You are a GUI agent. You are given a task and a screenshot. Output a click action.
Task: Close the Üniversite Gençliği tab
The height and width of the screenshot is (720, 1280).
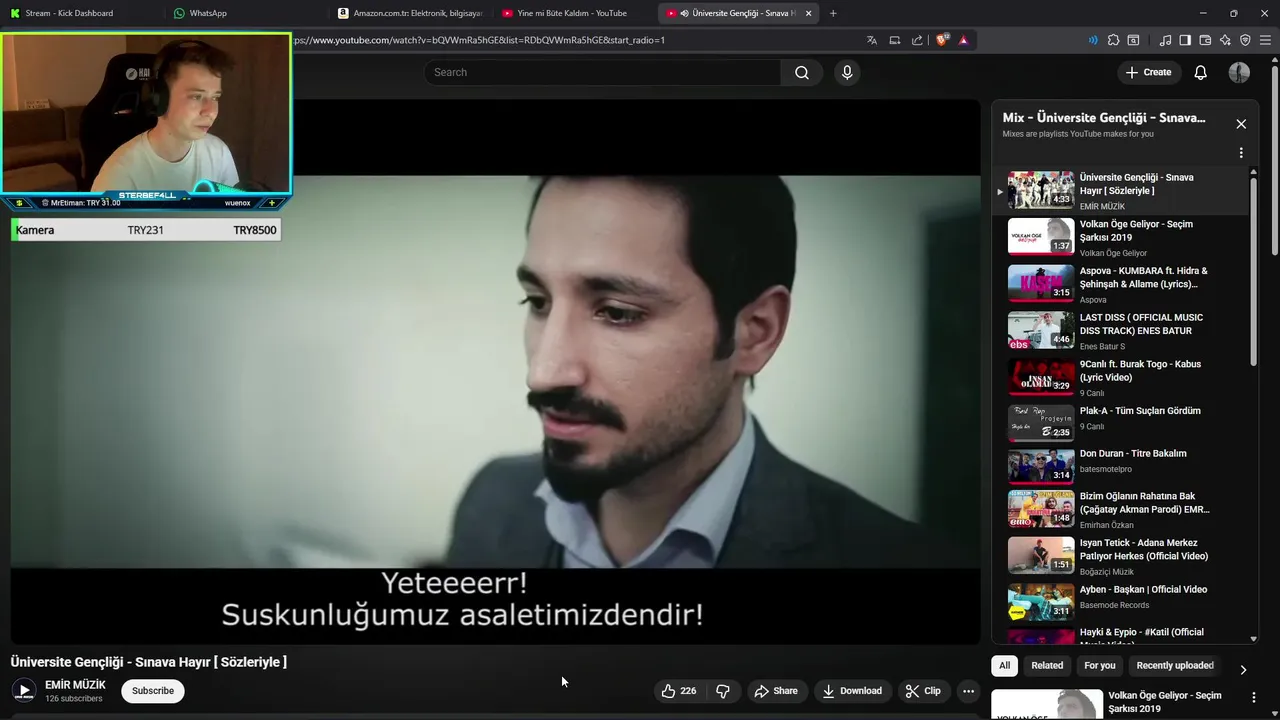808,13
